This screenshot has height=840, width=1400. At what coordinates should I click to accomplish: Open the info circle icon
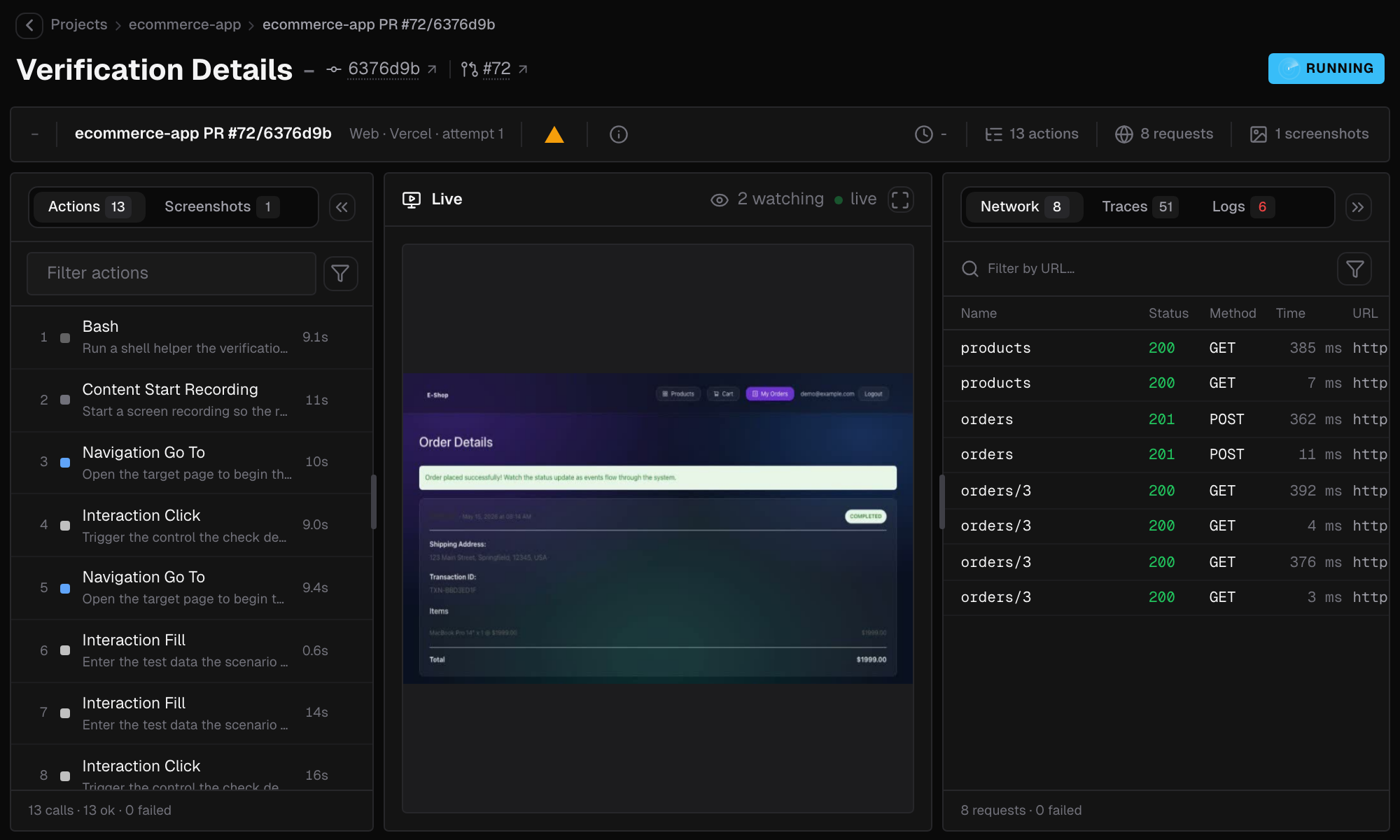619,134
